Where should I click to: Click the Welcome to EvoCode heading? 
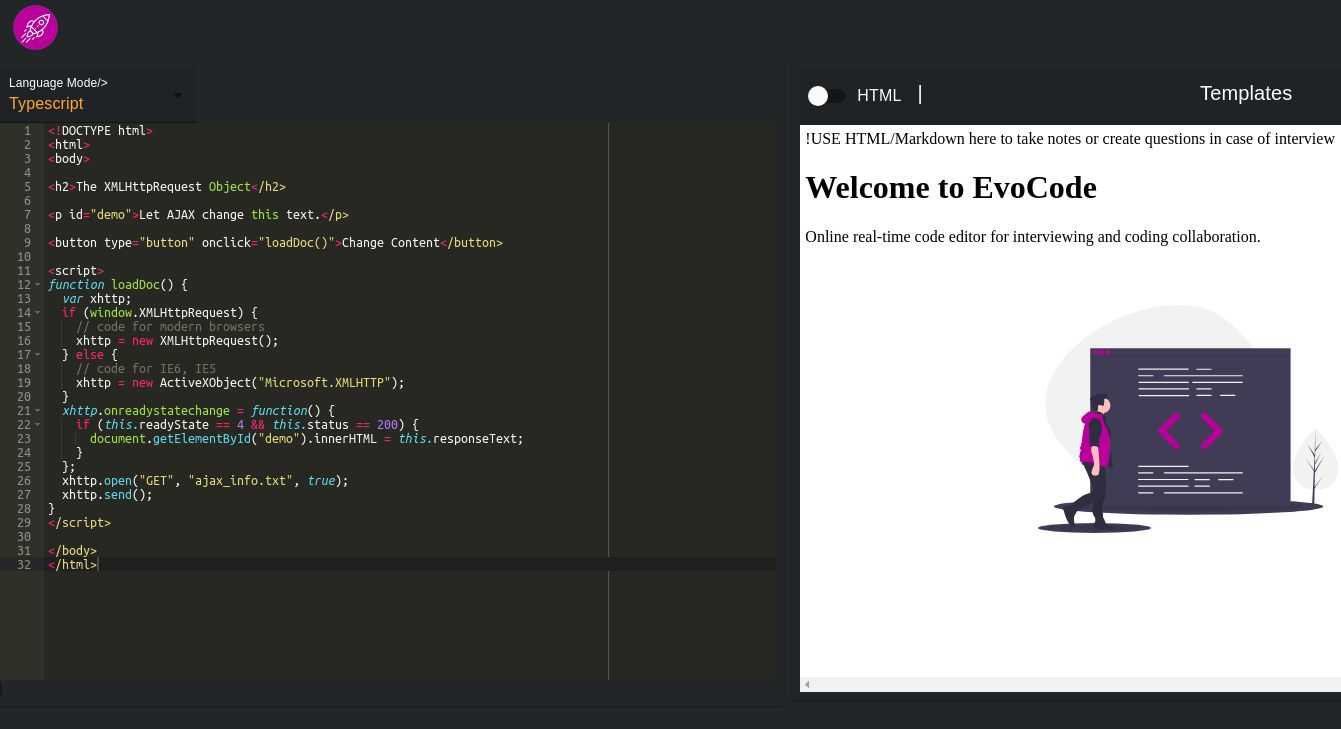tap(950, 188)
